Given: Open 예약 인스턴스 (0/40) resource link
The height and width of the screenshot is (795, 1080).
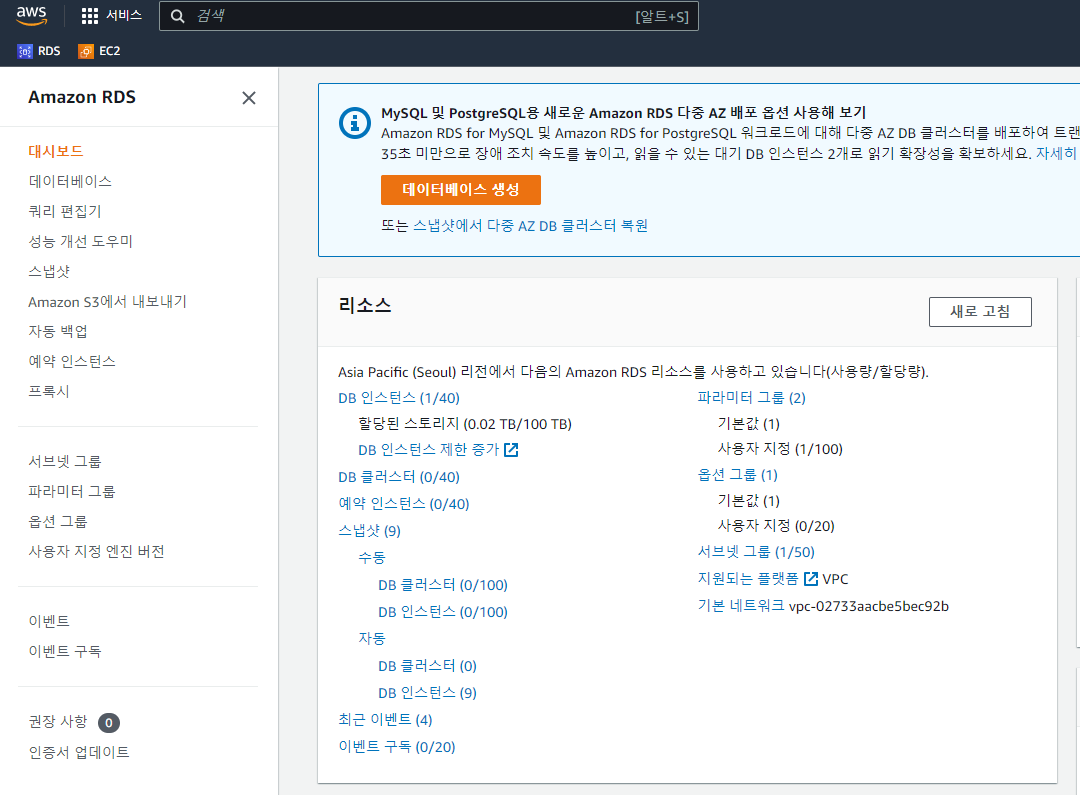Looking at the screenshot, I should click(404, 504).
